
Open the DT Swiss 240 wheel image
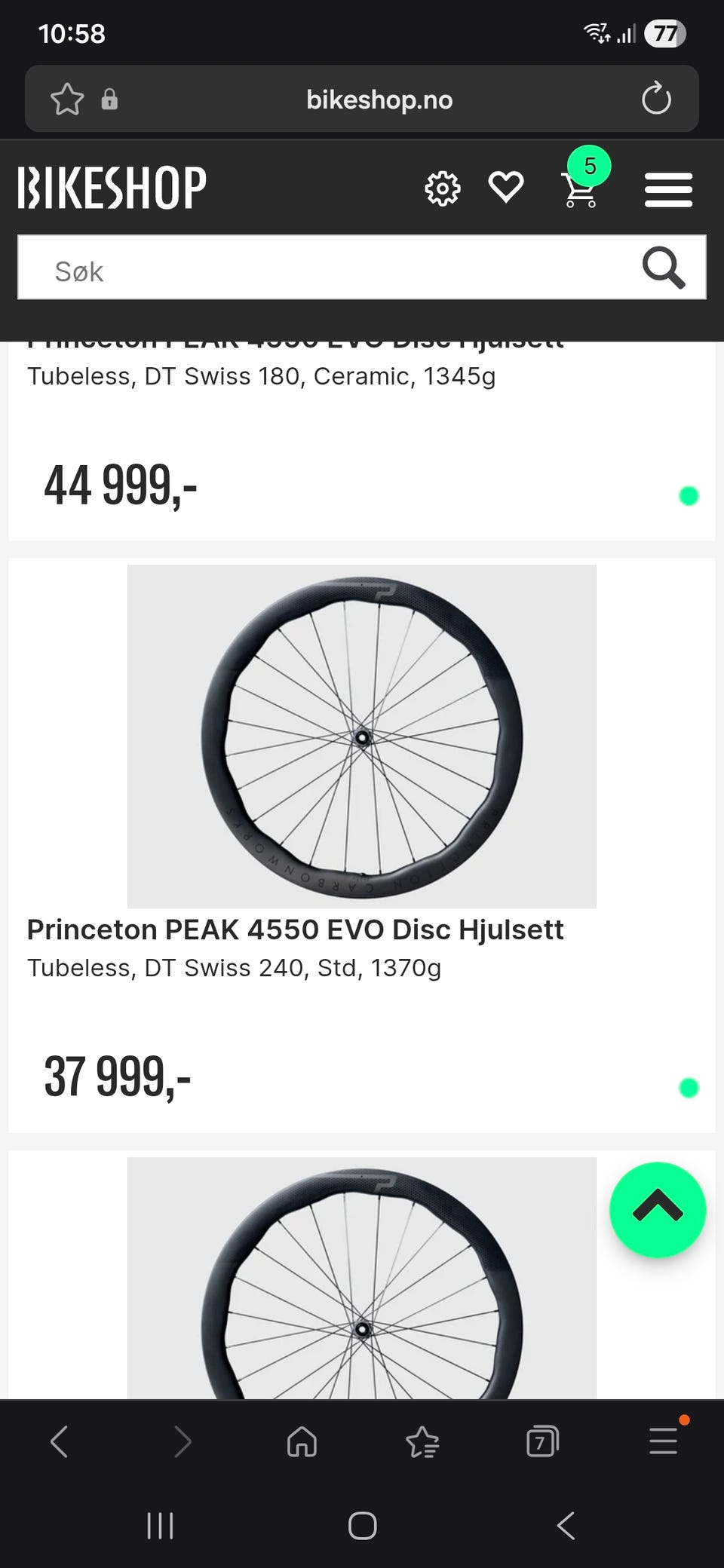[362, 736]
